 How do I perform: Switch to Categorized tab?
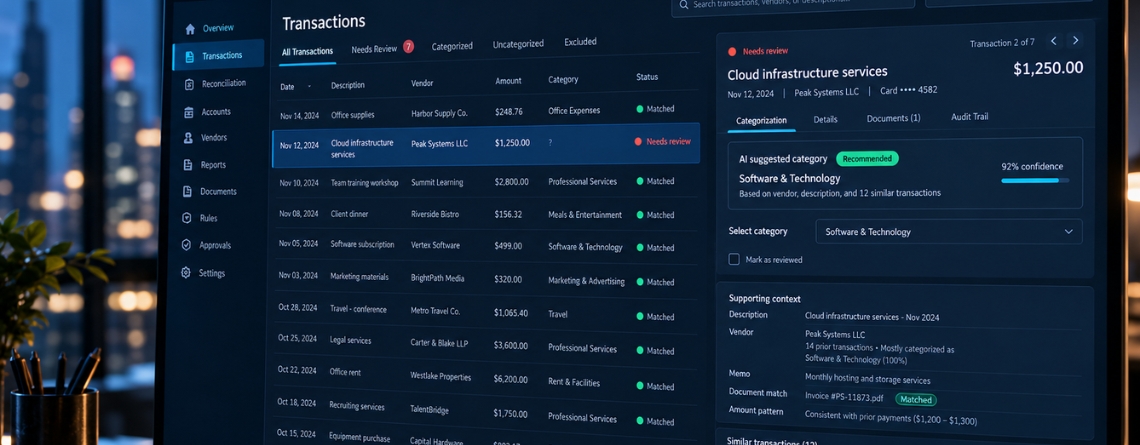452,46
